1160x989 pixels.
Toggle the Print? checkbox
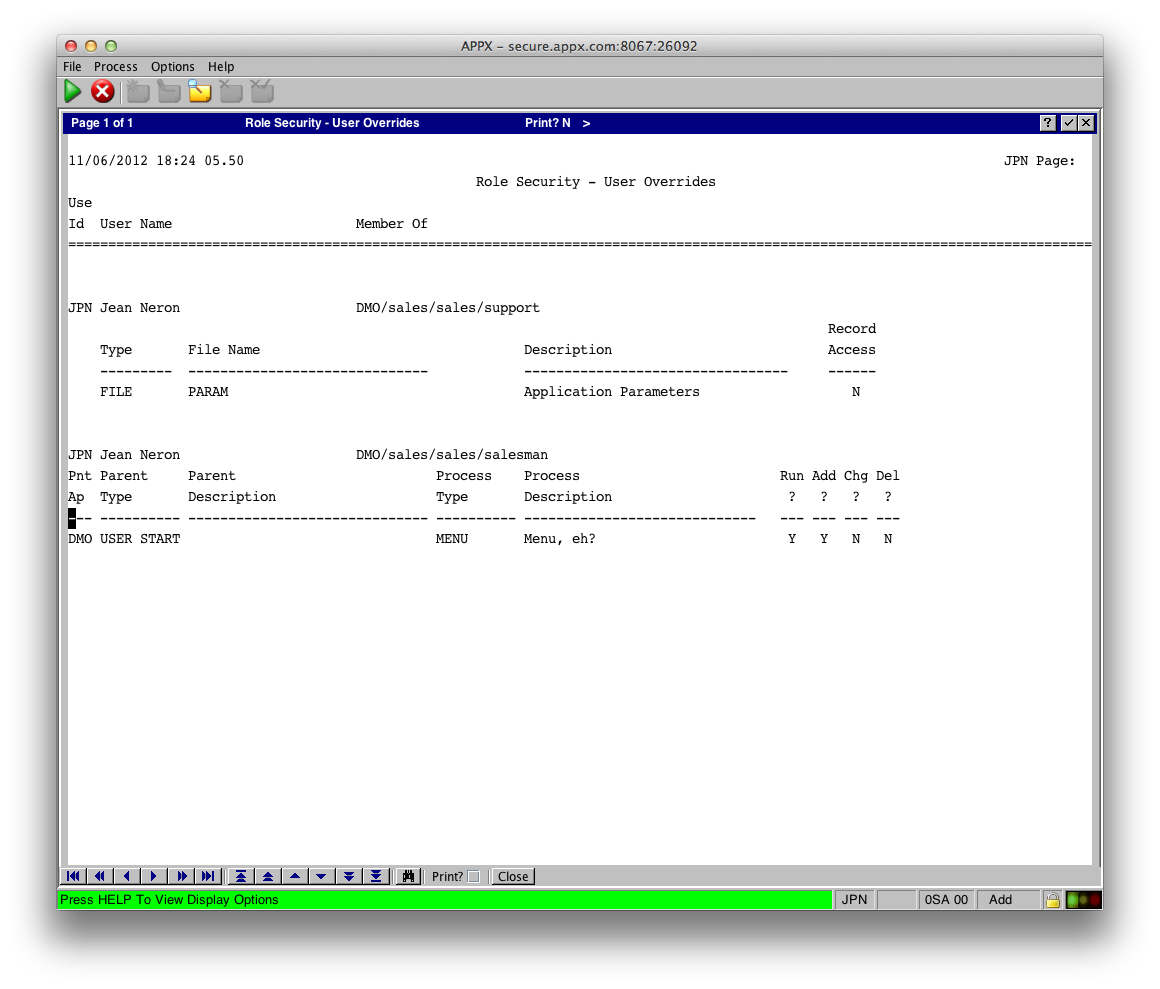pos(473,877)
